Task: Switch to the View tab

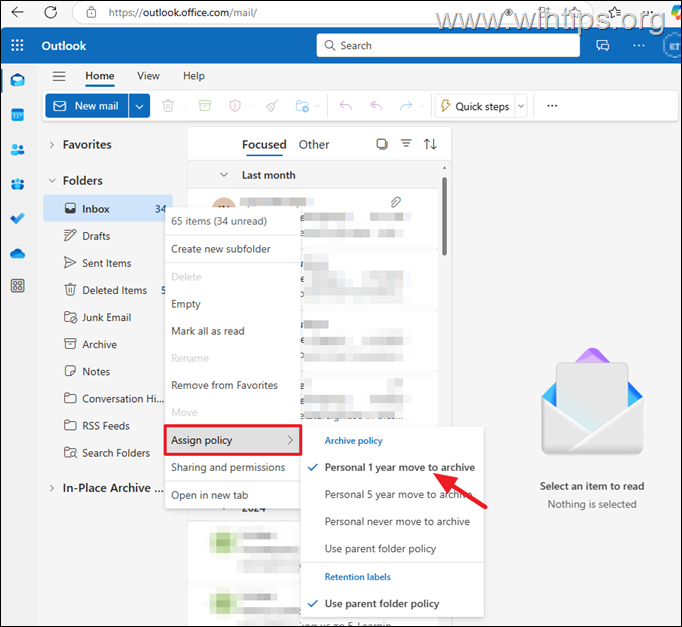Action: pos(148,76)
